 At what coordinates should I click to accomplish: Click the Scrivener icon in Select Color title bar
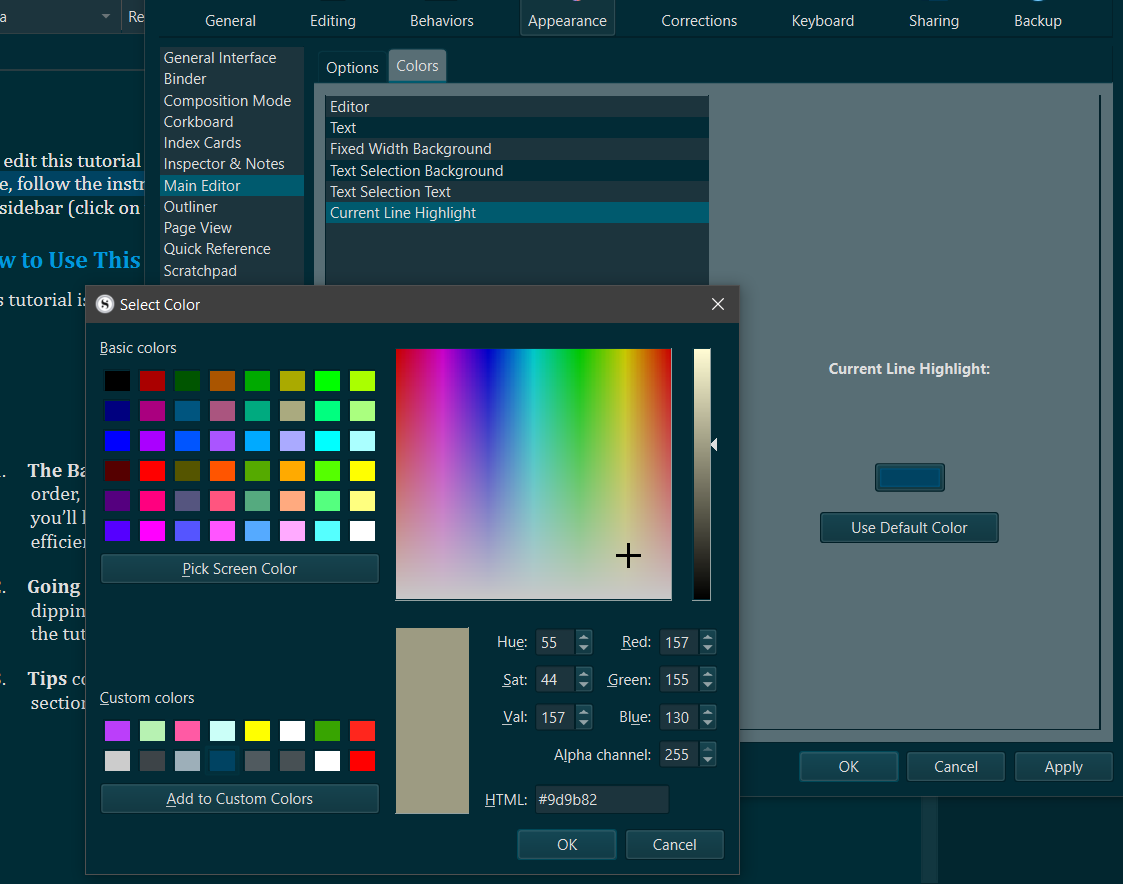(x=105, y=304)
